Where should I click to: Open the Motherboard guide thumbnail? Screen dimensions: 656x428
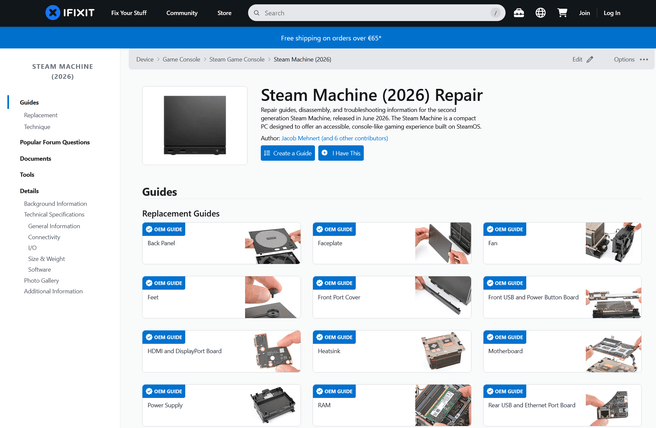pos(613,351)
